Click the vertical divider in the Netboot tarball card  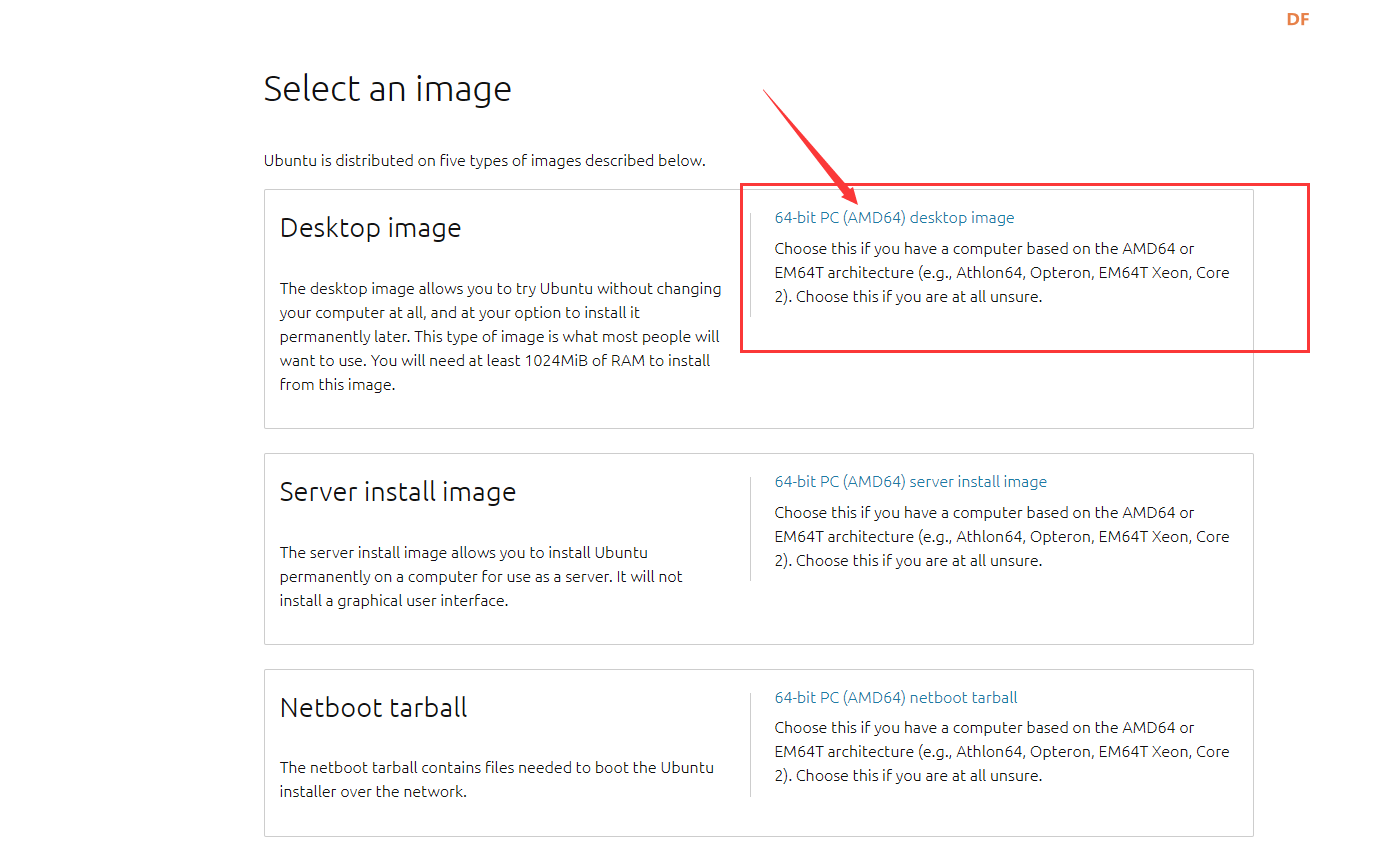[x=750, y=744]
